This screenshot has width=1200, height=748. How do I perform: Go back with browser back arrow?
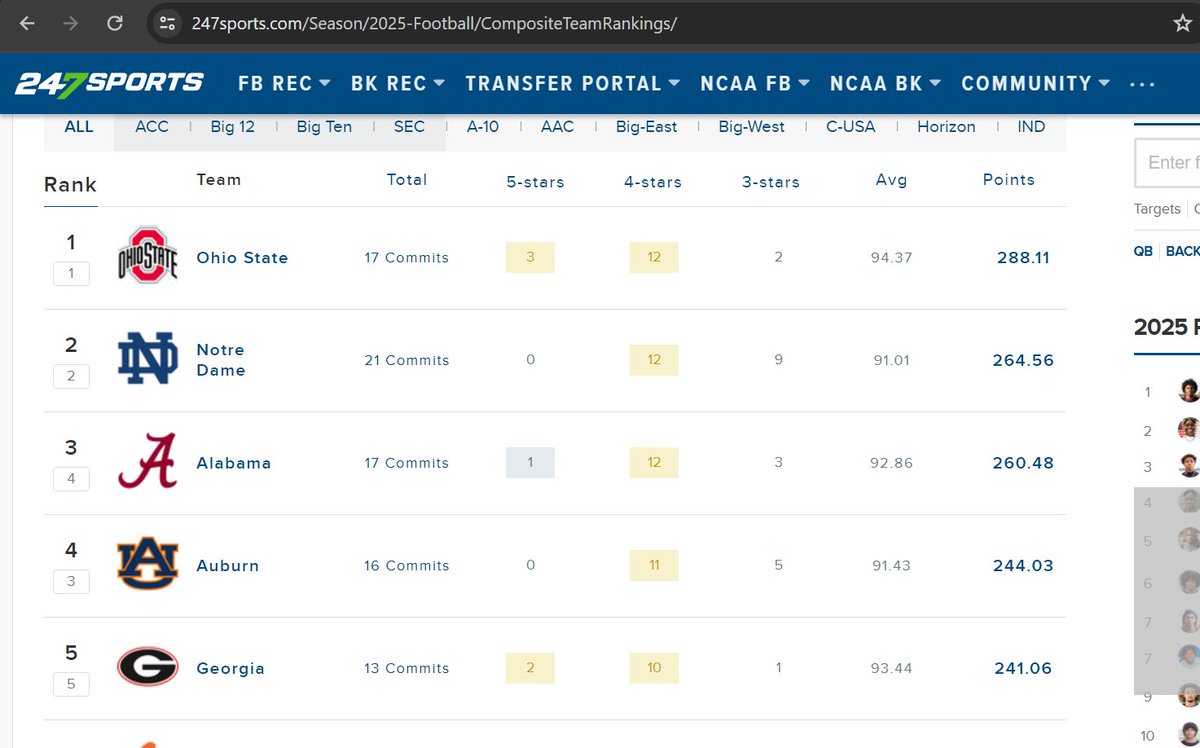pos(27,23)
